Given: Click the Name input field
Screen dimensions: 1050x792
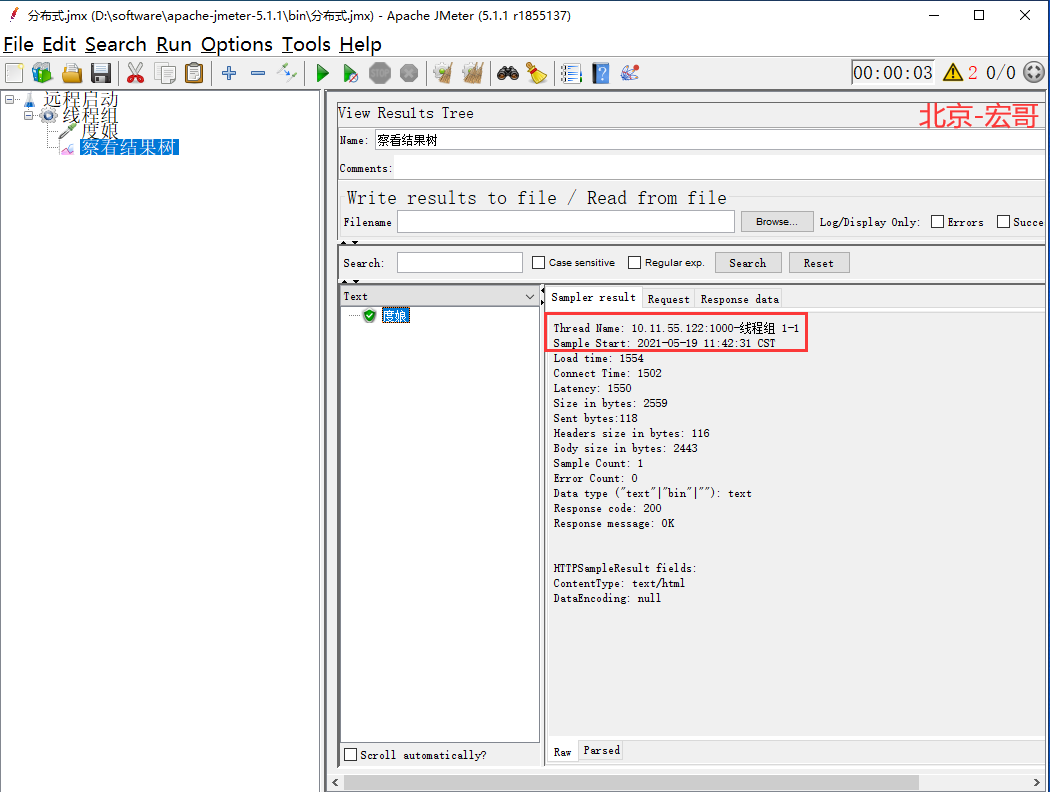Looking at the screenshot, I should [x=710, y=140].
